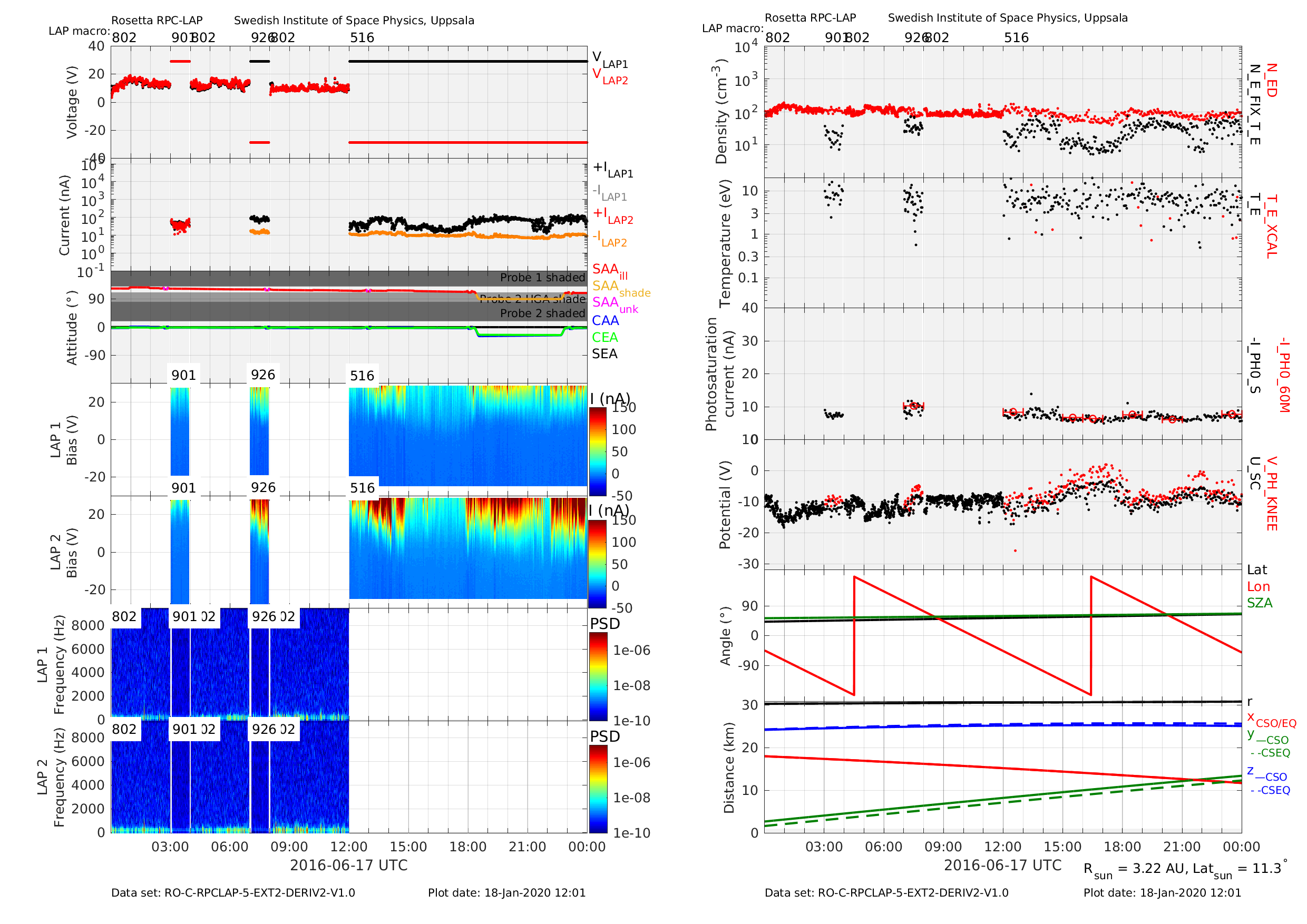
Task: Click the orange -I_LAP2 legend entry
Action: [x=610, y=238]
